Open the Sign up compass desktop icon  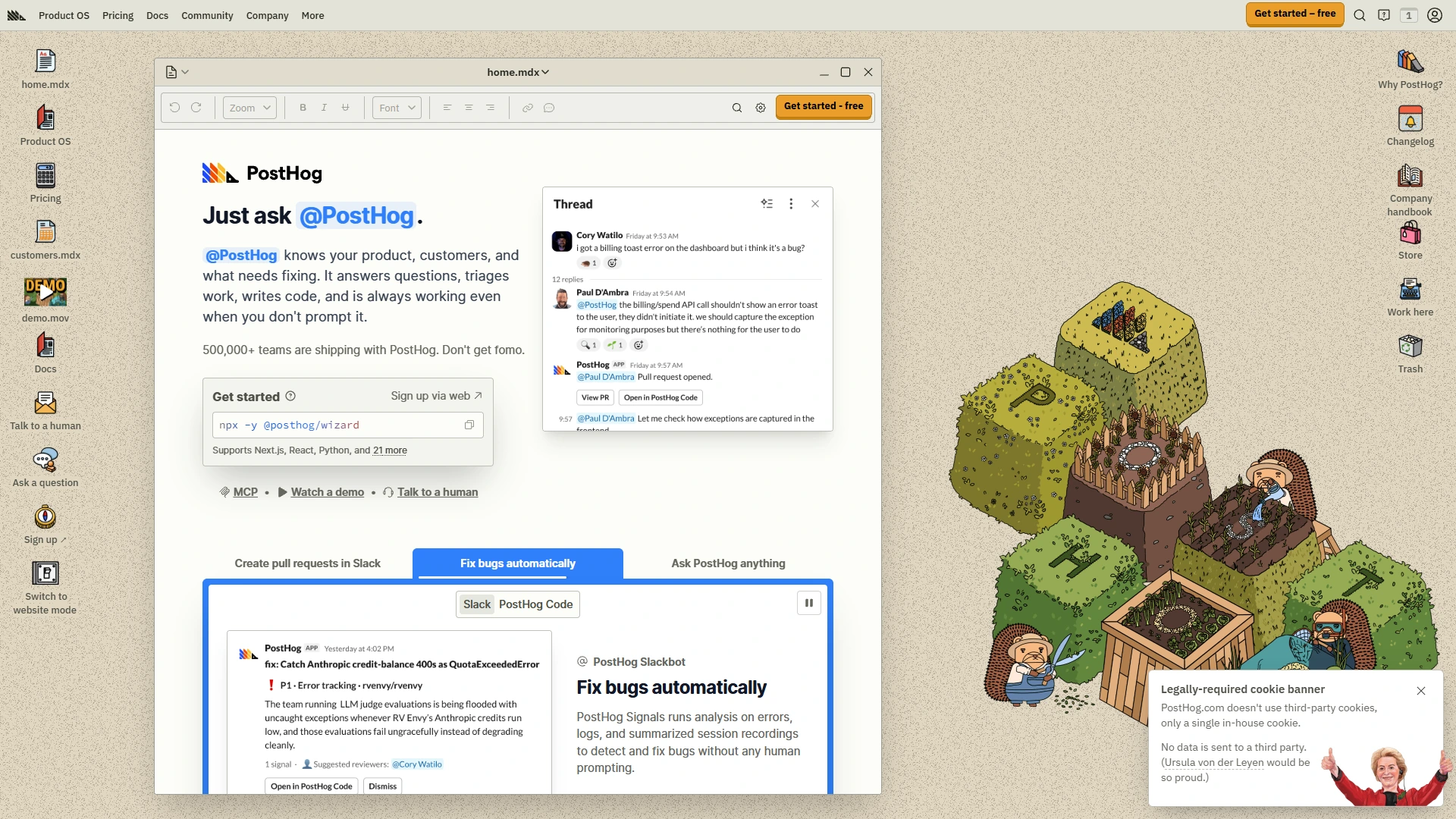click(x=45, y=516)
